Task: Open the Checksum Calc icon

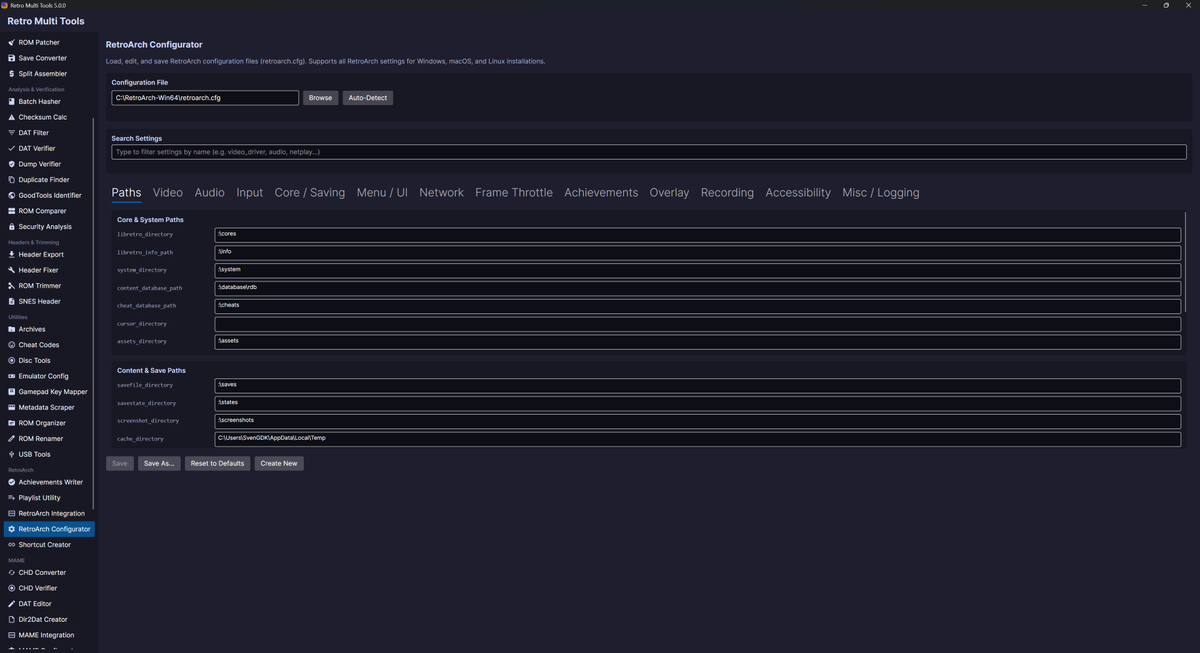Action: (12, 117)
